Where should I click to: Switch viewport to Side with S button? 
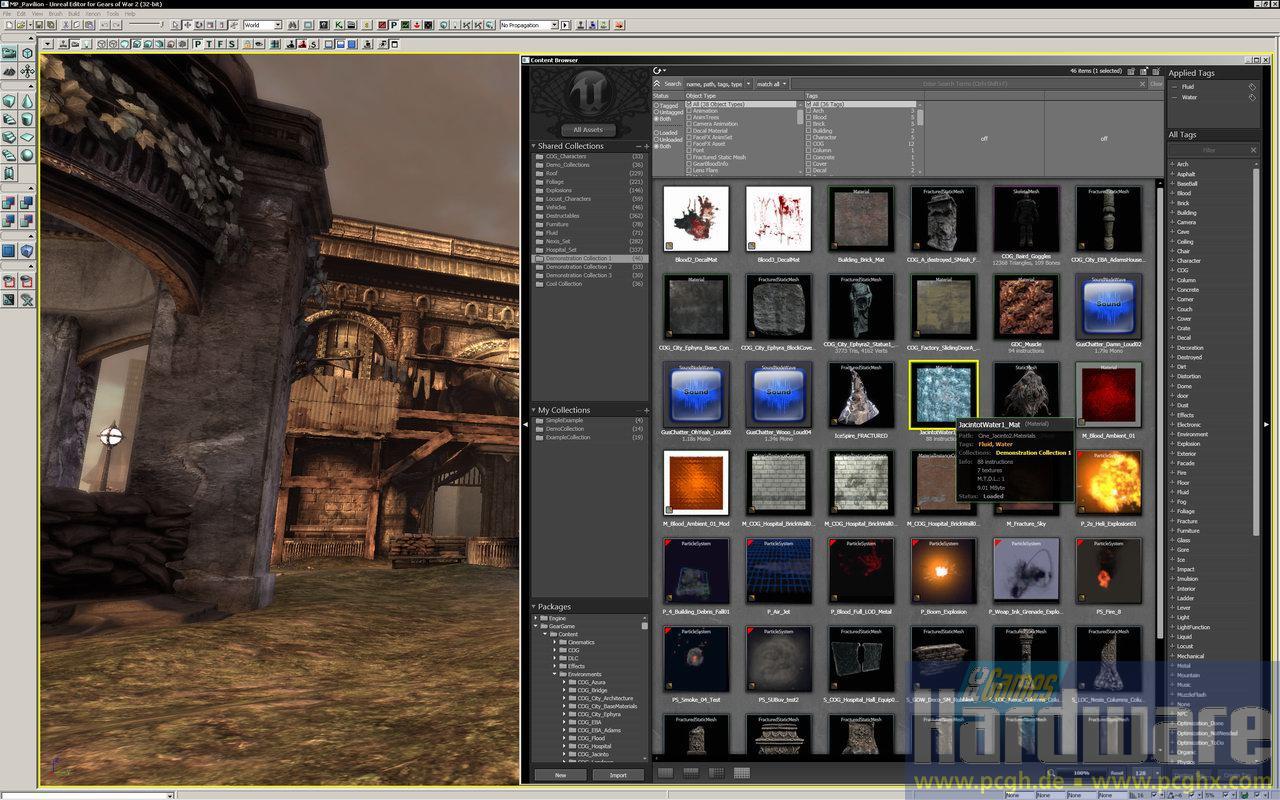231,44
